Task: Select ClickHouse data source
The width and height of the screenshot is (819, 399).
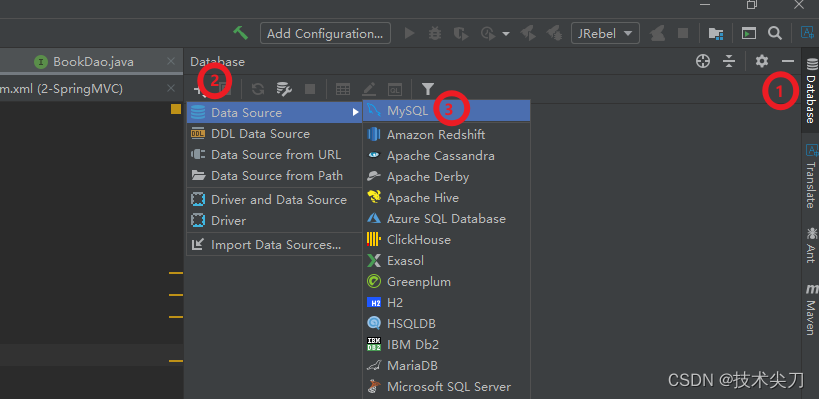Action: tap(447, 239)
